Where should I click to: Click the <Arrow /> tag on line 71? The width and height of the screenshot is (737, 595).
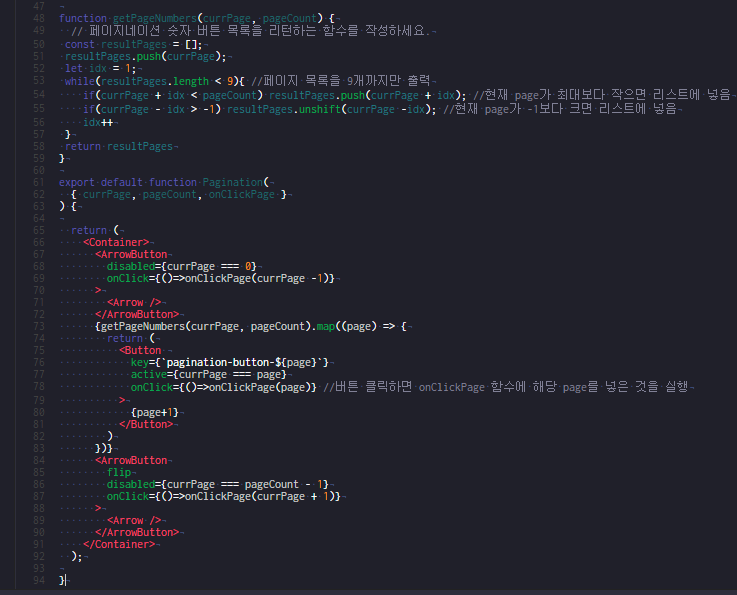click(134, 302)
